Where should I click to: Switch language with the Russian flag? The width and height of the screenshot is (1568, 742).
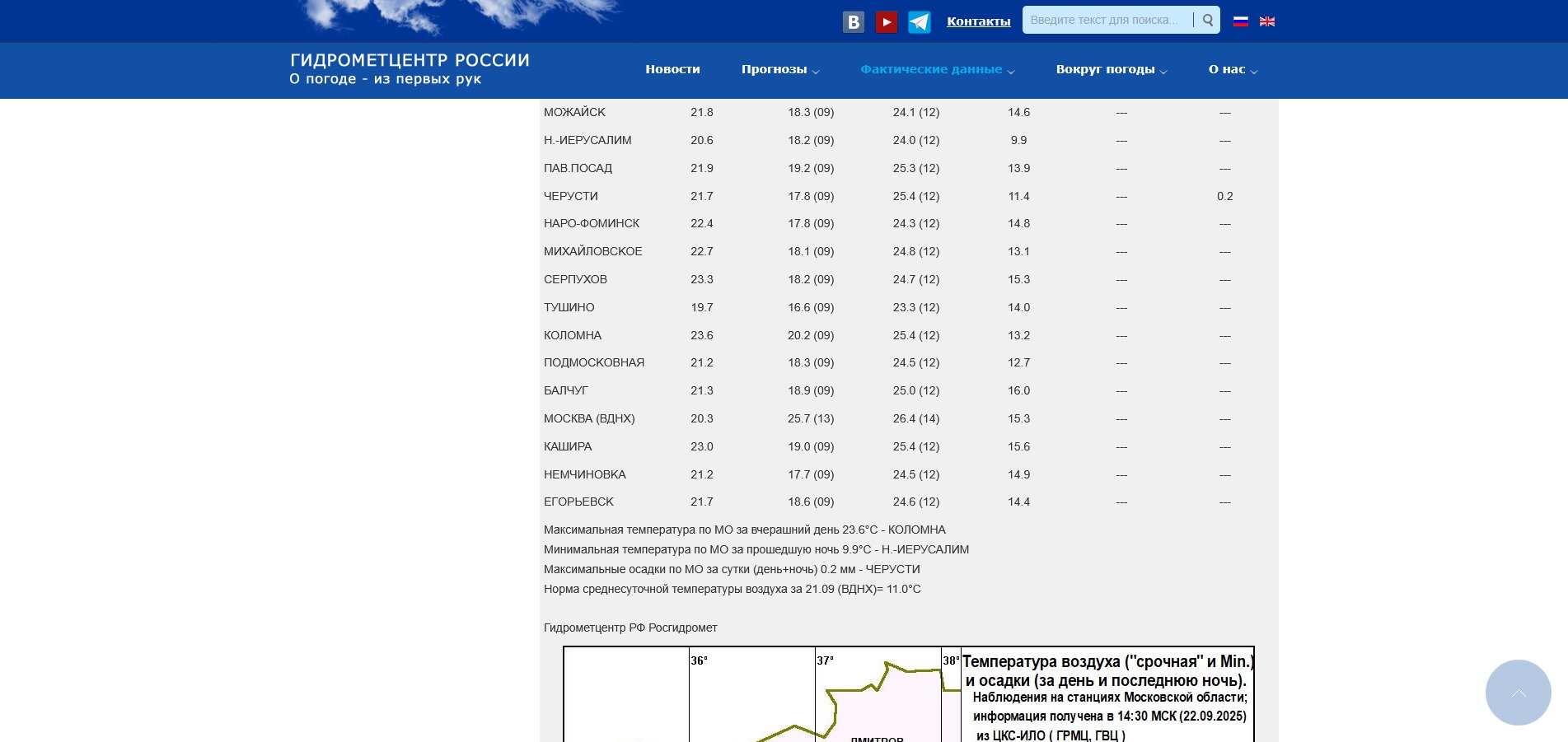tap(1240, 21)
